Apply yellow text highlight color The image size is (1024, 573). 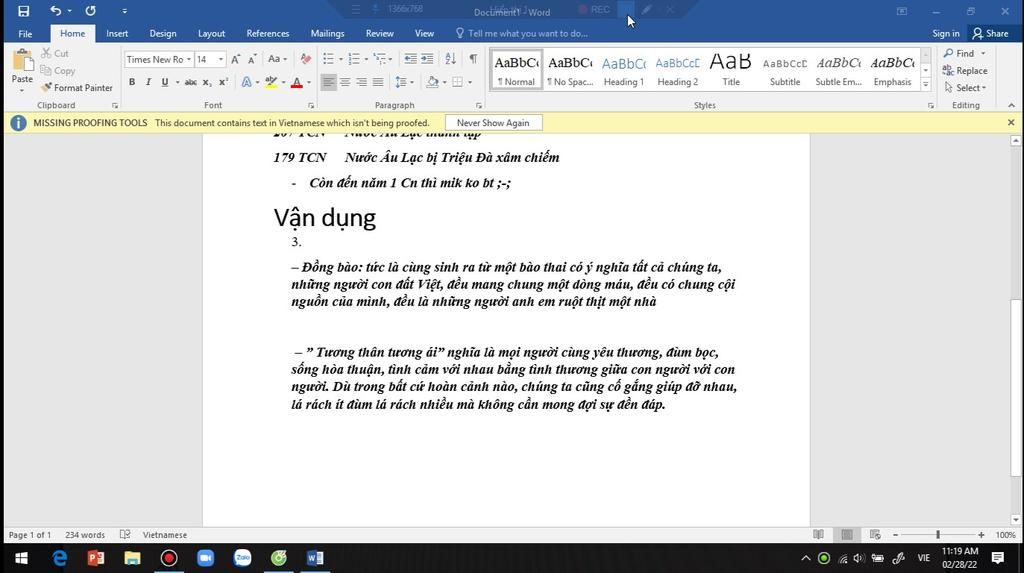point(271,82)
